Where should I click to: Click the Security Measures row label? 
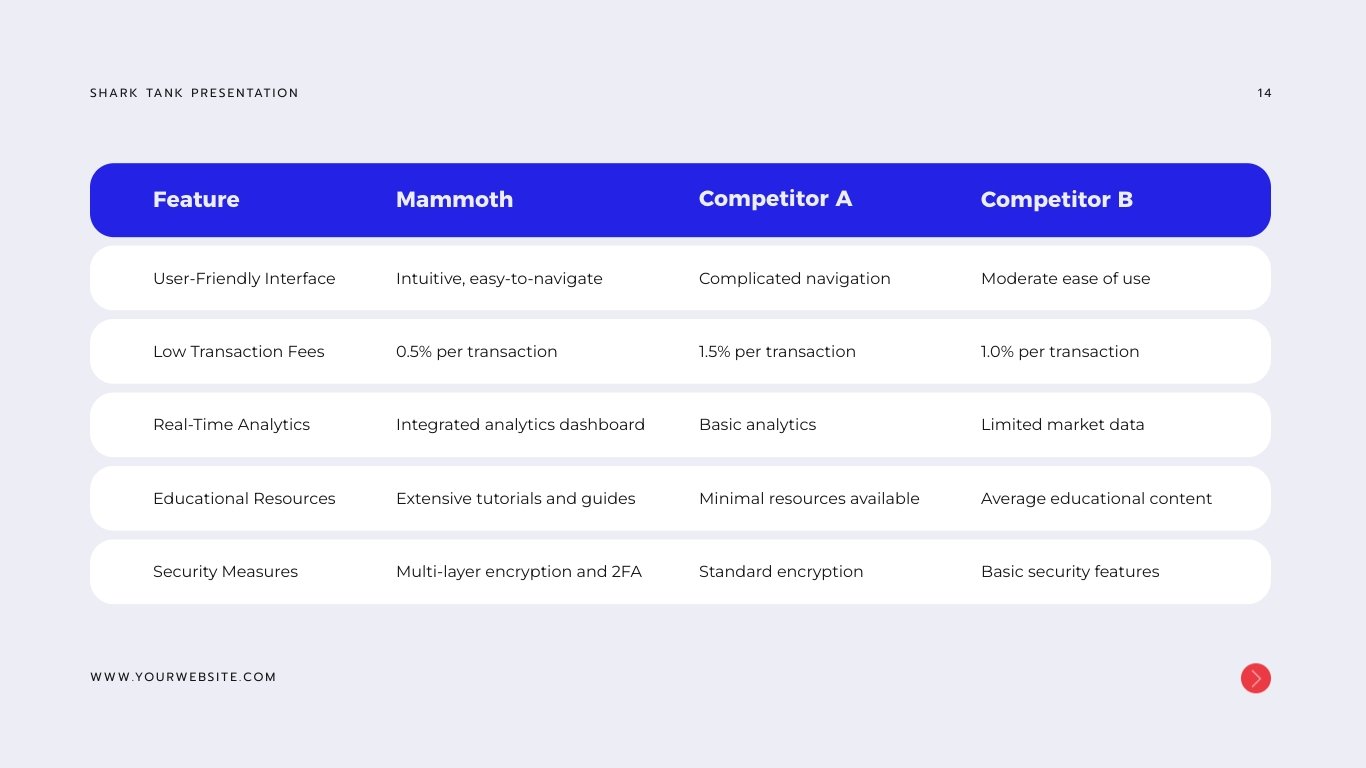coord(225,572)
